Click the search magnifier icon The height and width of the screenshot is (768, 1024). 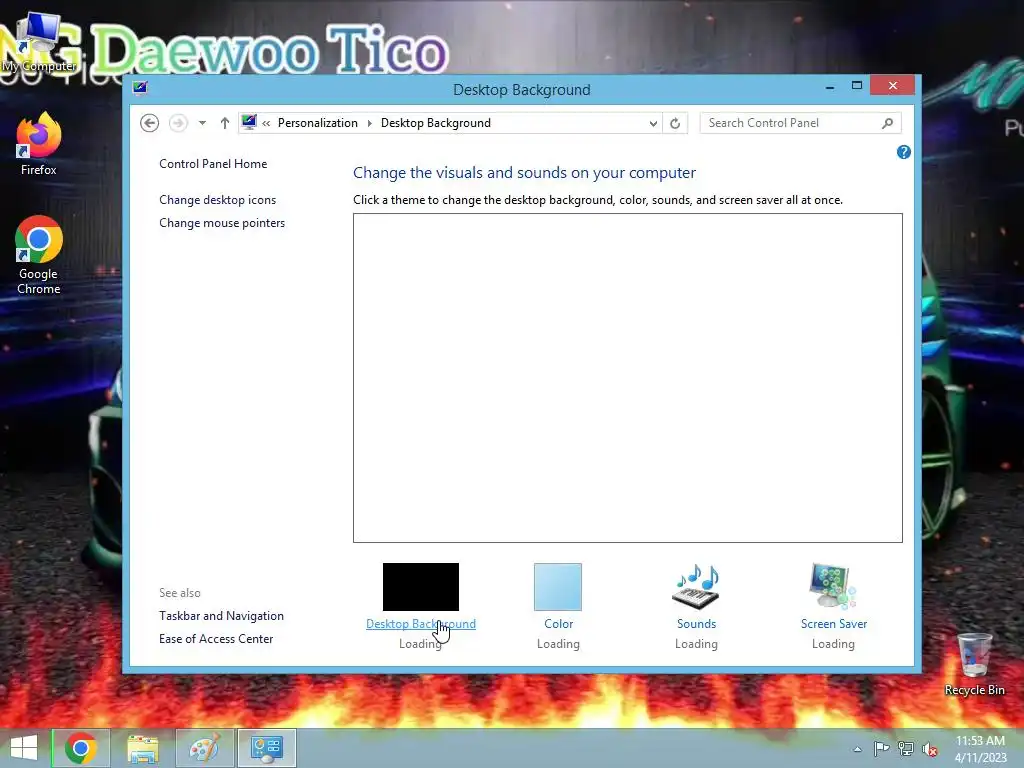[x=887, y=123]
